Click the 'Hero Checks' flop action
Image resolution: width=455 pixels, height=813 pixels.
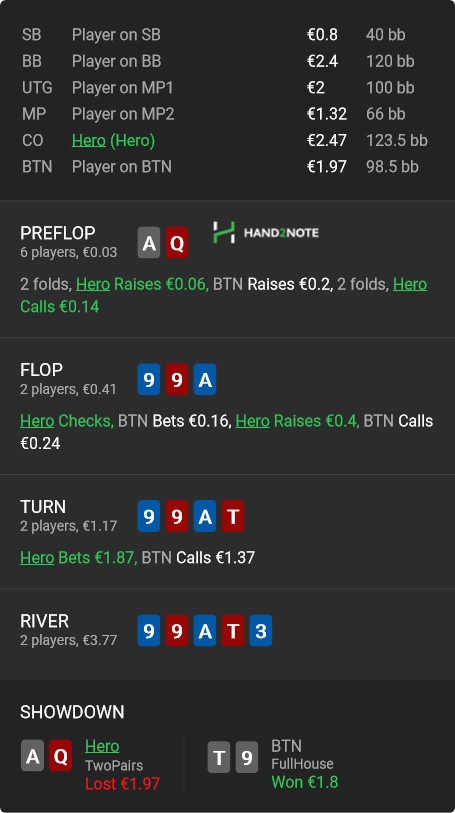(67, 421)
